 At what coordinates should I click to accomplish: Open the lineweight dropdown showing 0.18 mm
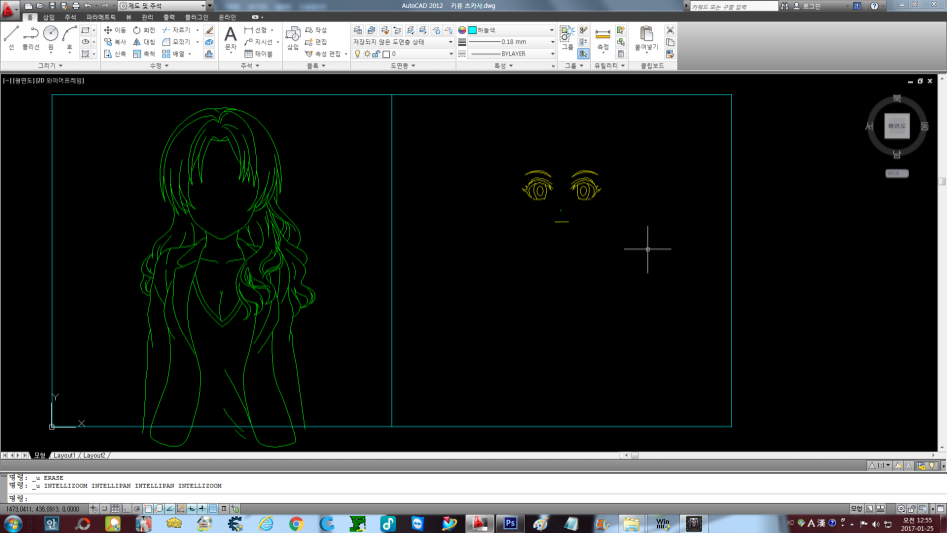coord(512,42)
